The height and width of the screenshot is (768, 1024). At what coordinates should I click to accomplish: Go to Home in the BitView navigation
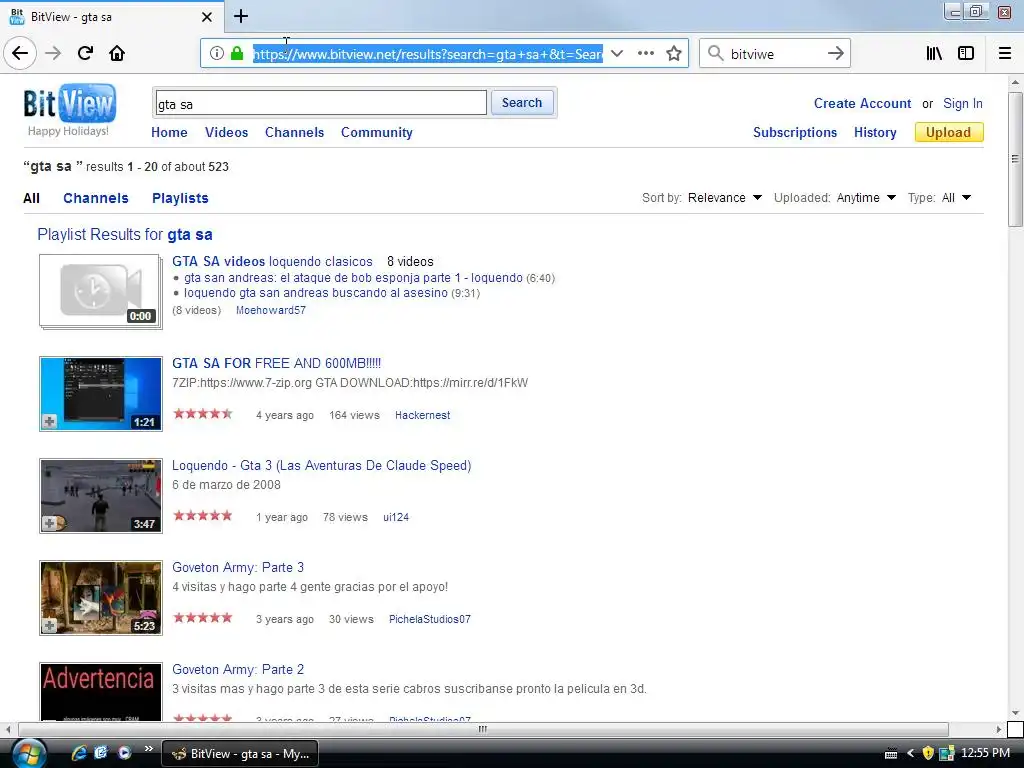tap(169, 132)
